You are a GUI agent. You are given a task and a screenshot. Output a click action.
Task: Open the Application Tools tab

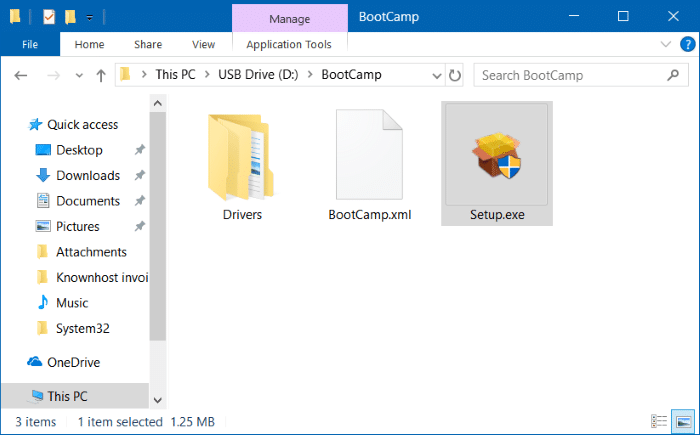[x=289, y=44]
